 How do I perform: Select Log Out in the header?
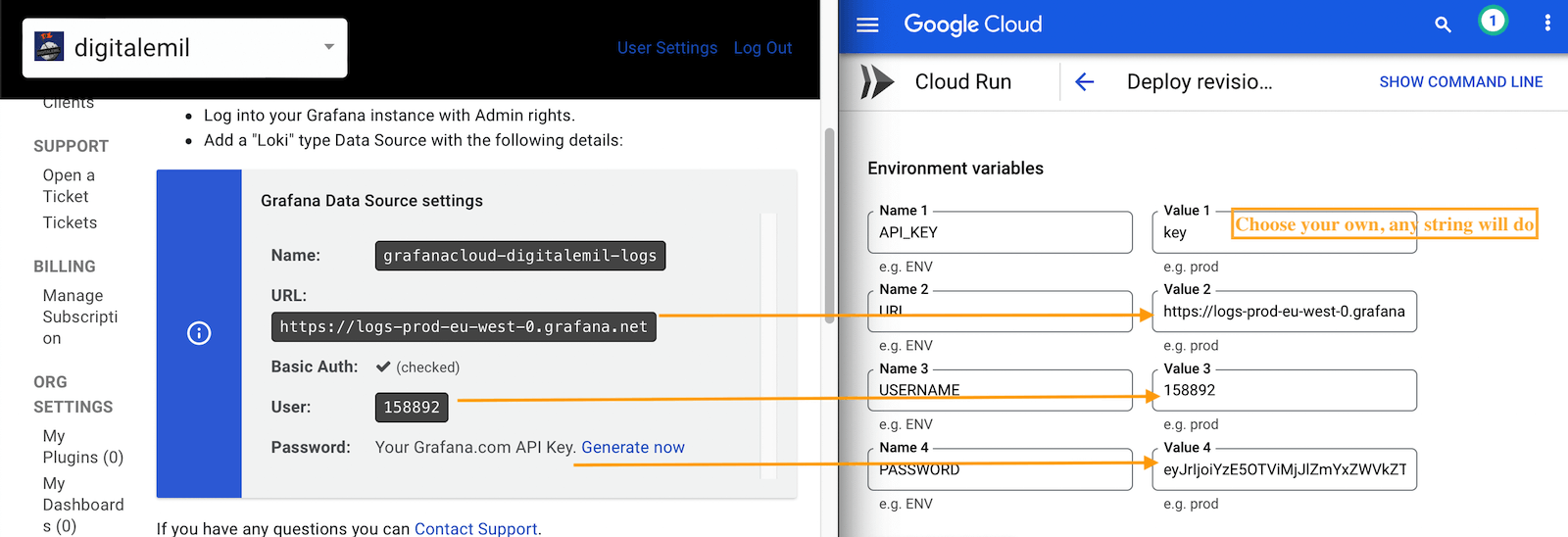coord(762,48)
